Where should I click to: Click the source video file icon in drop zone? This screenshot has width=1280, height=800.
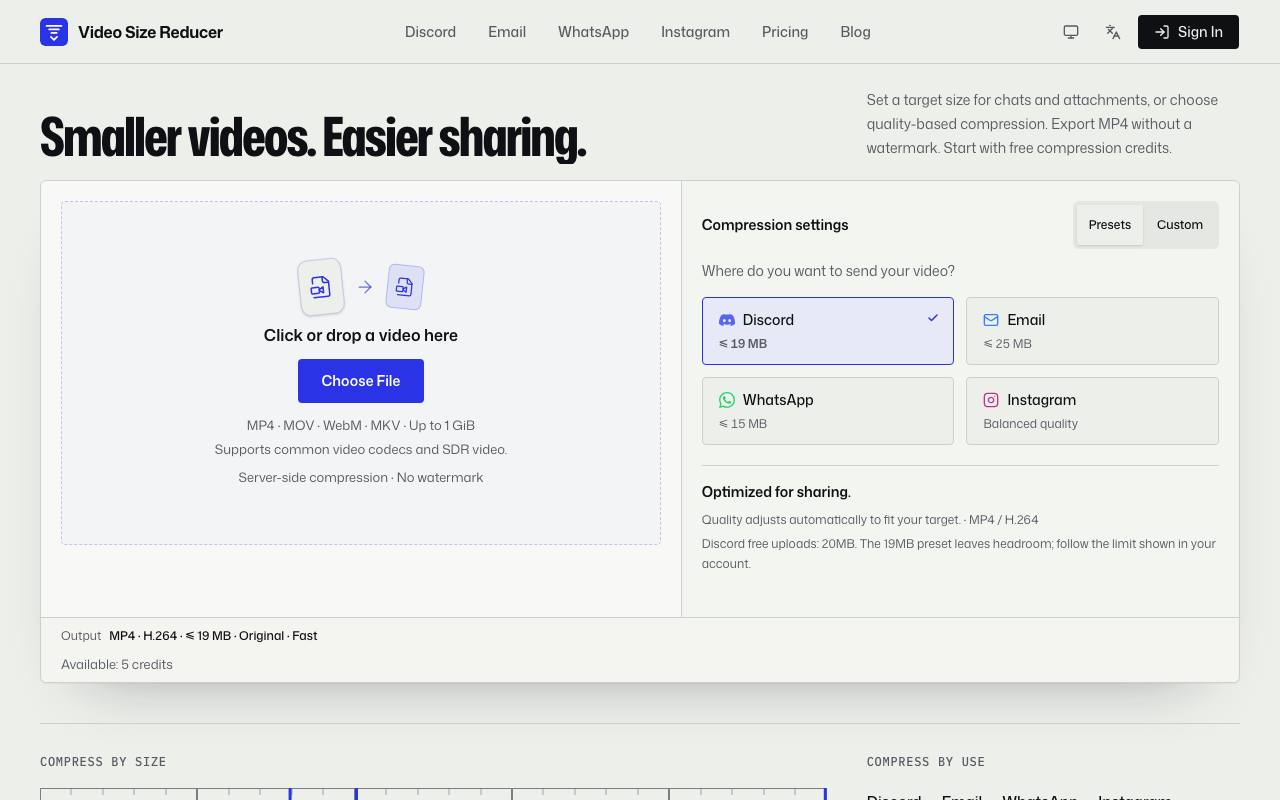click(x=321, y=287)
